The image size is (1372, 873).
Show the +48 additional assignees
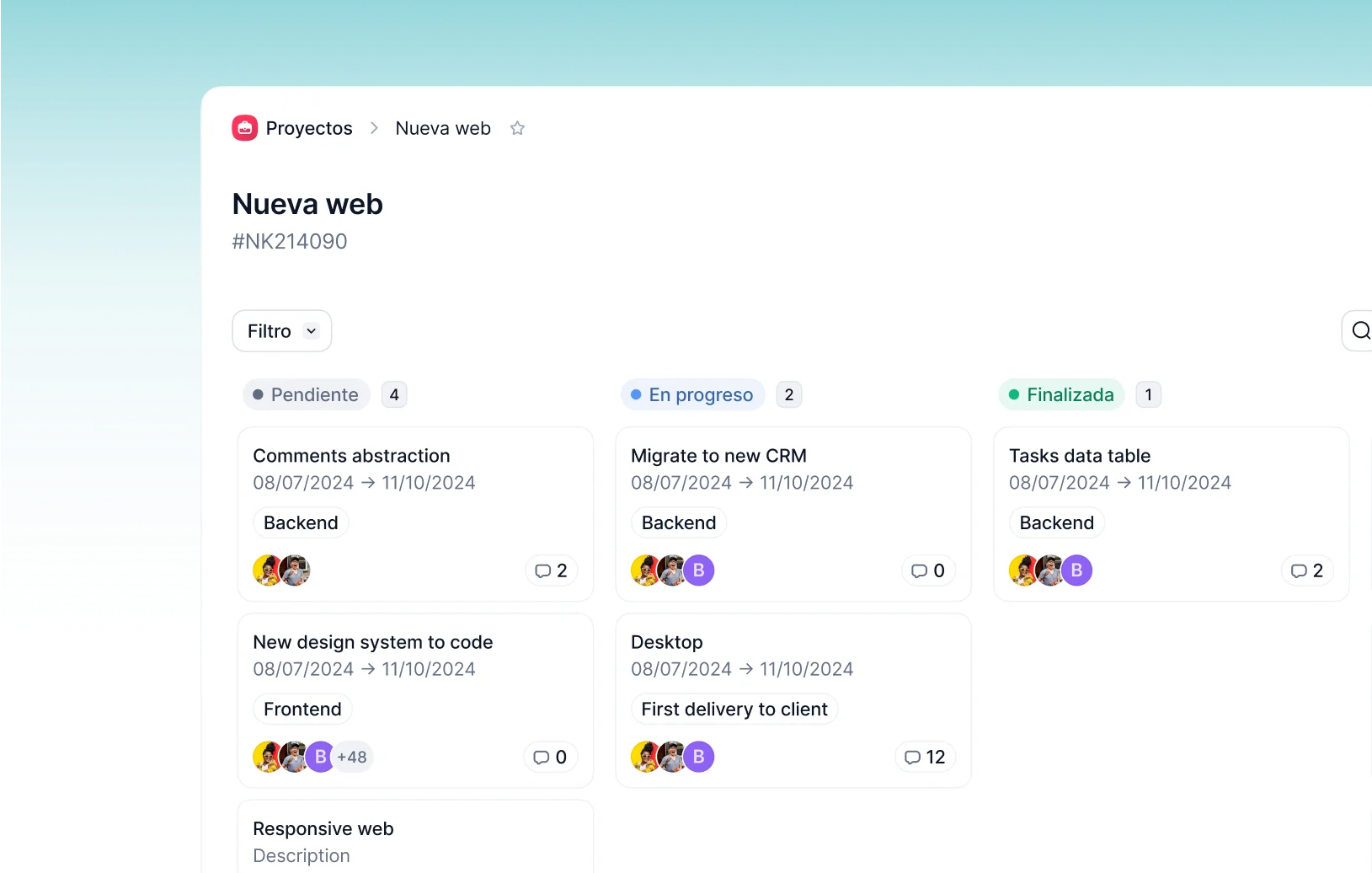click(352, 757)
